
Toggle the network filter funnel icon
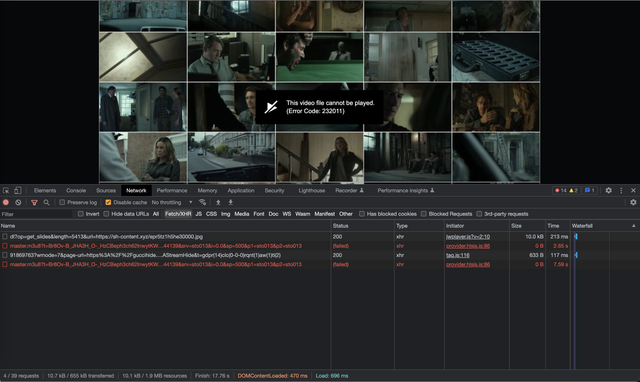click(34, 202)
